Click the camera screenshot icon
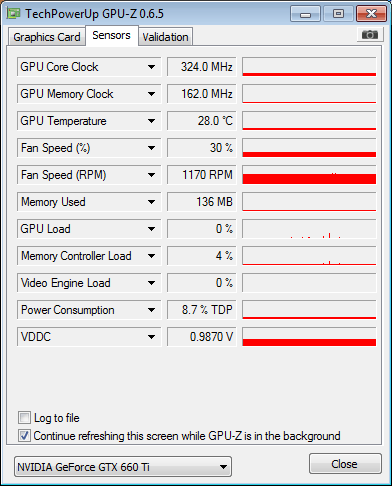The height and width of the screenshot is (486, 392). [370, 34]
